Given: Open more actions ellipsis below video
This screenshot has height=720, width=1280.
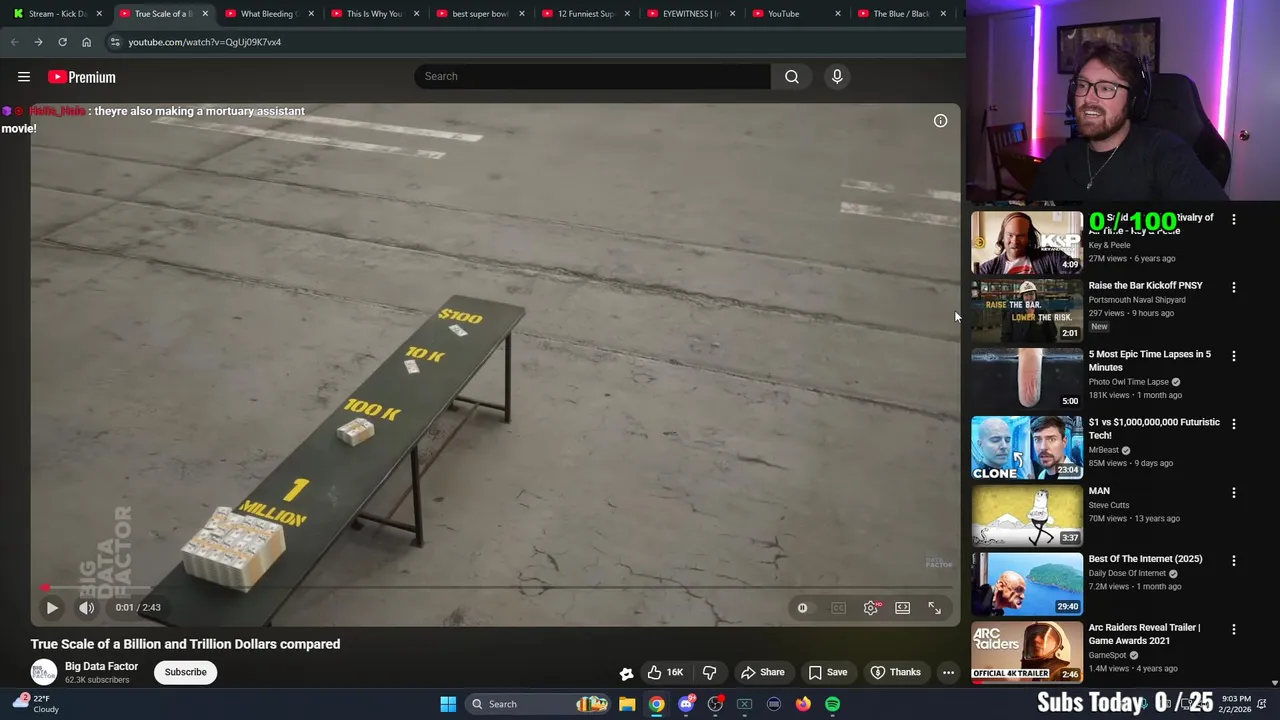Looking at the screenshot, I should [948, 672].
